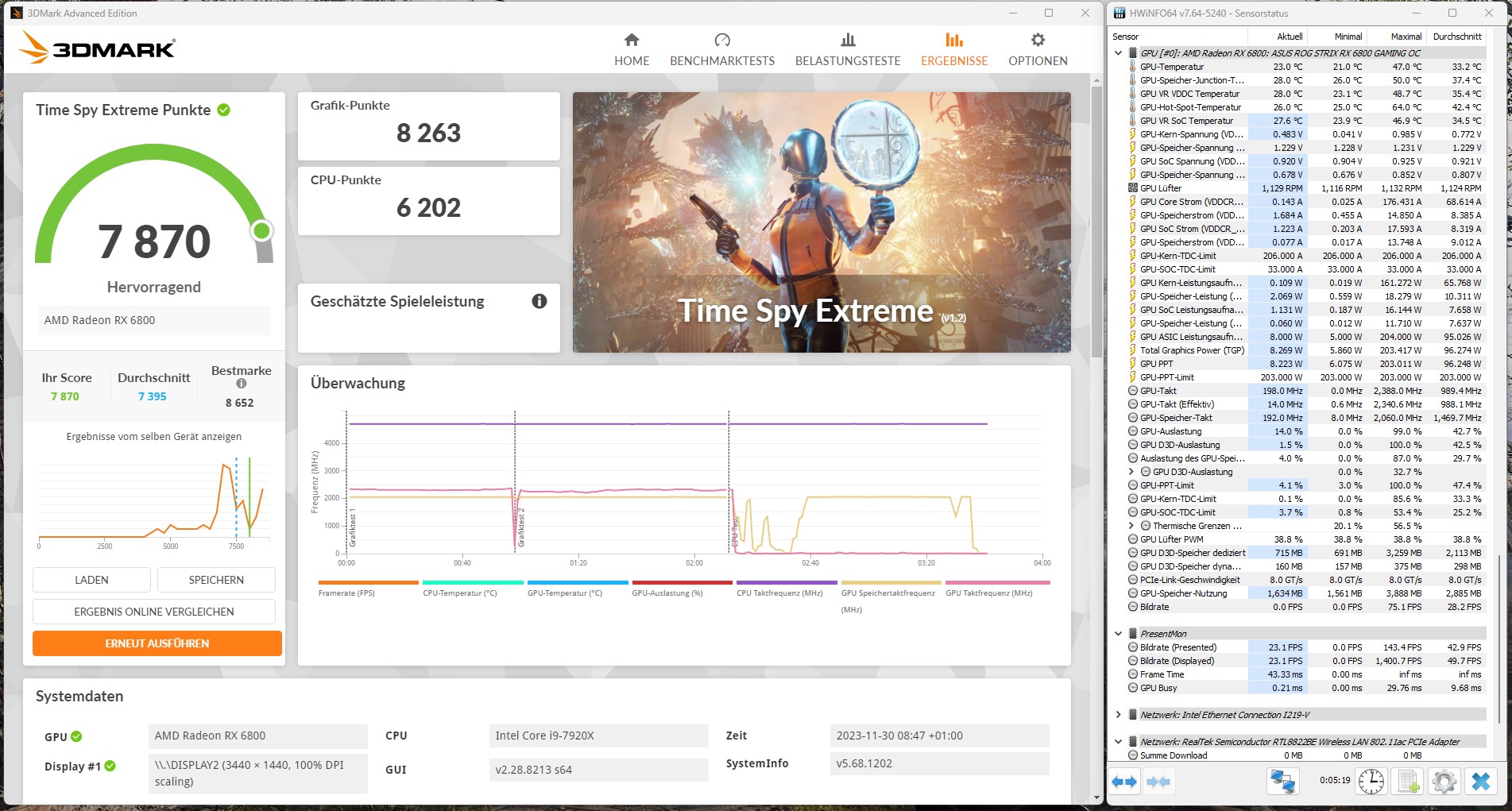Click the info icon under Bestmarke
The height and width of the screenshot is (811, 1512).
pyautogui.click(x=242, y=384)
